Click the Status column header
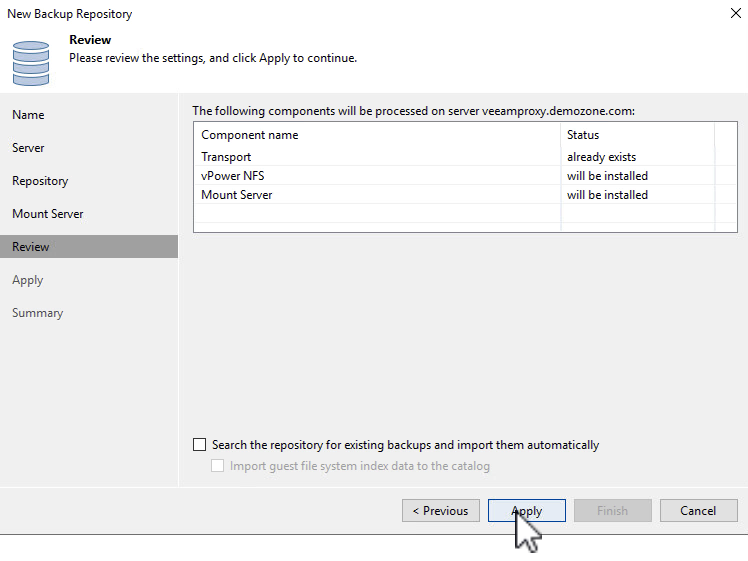748x561 pixels. (583, 135)
